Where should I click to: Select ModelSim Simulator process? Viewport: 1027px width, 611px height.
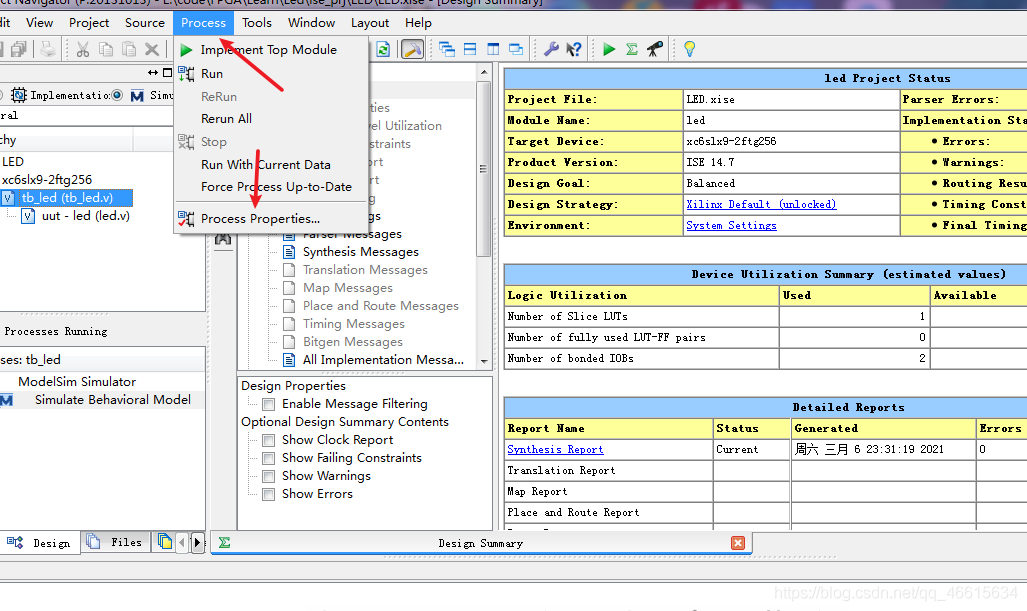point(77,381)
